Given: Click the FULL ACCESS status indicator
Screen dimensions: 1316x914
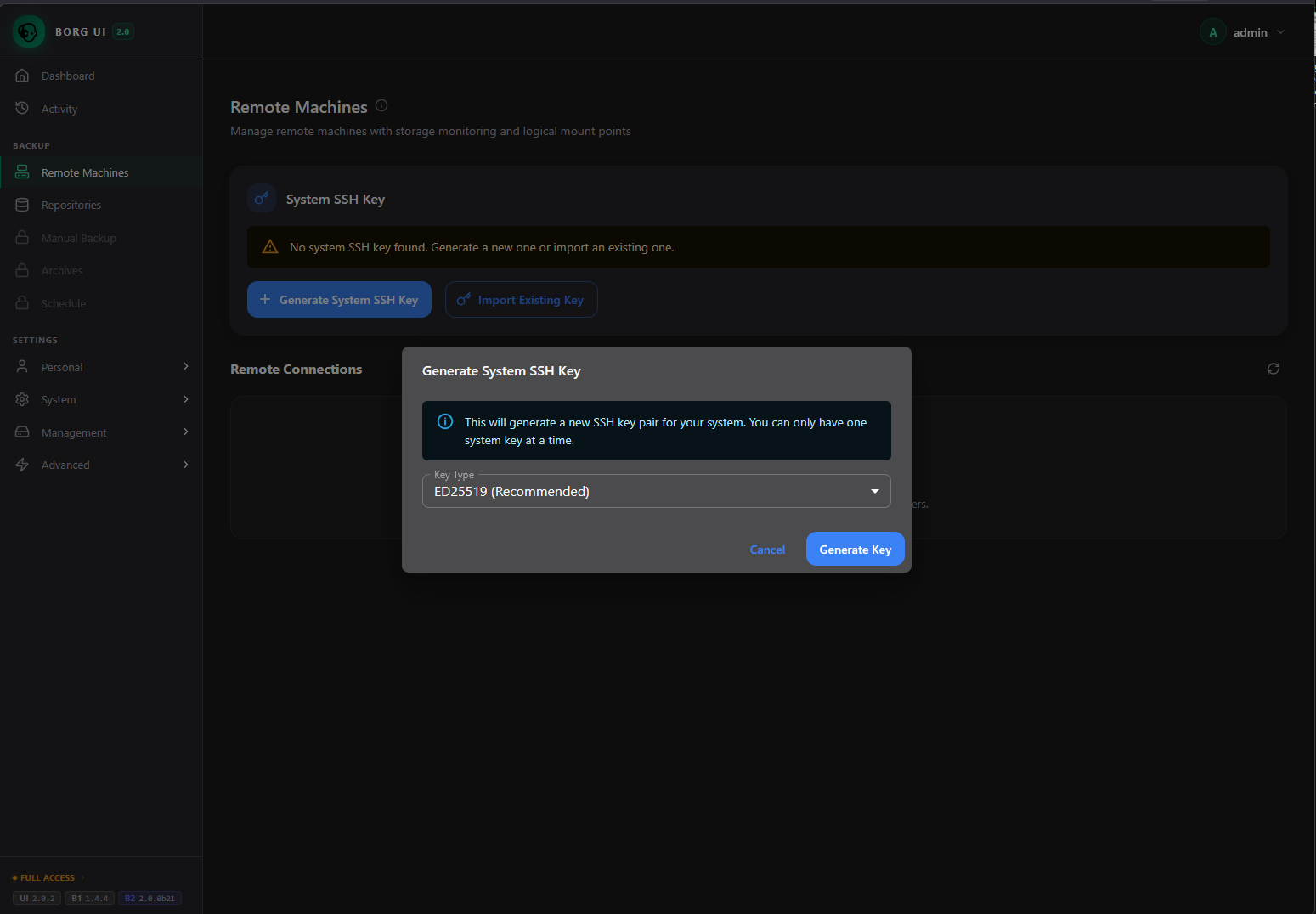Looking at the screenshot, I should [43, 877].
